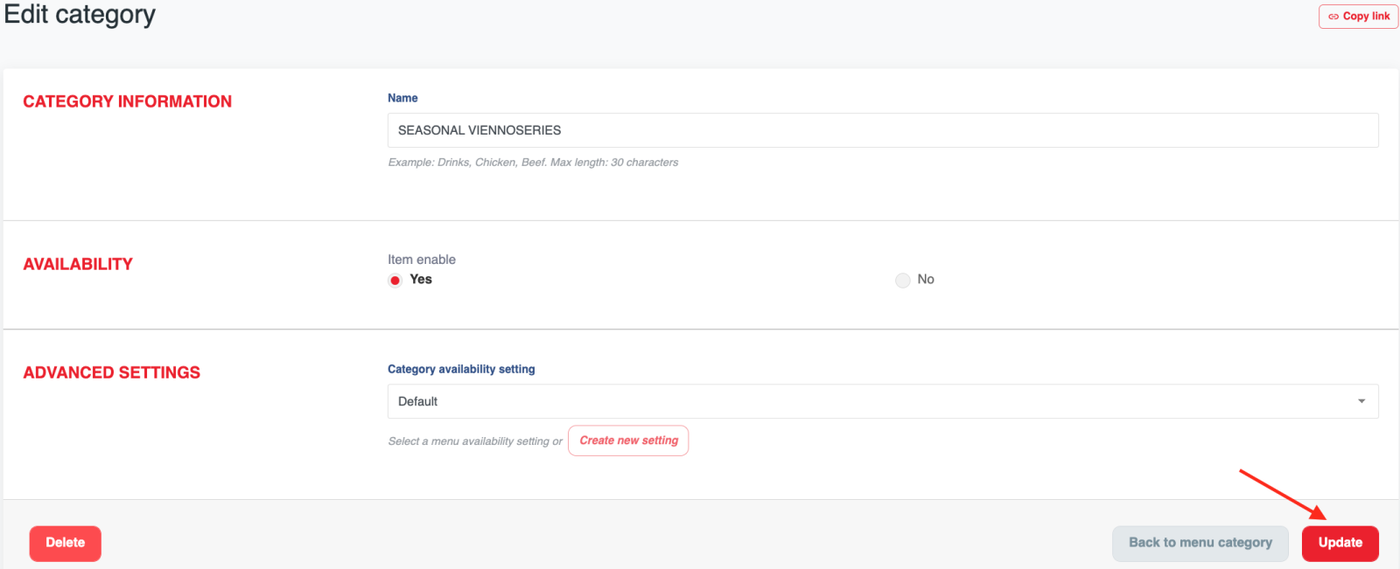
Task: Click the Name field label
Action: pos(403,98)
